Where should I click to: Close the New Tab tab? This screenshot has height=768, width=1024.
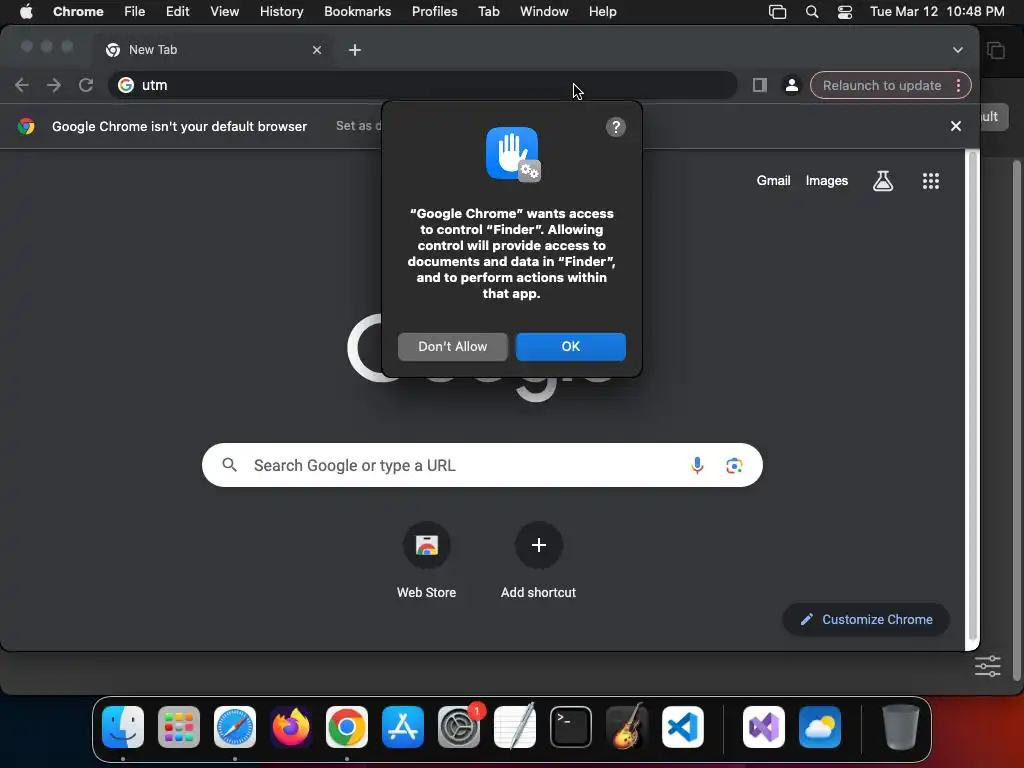pyautogui.click(x=317, y=50)
